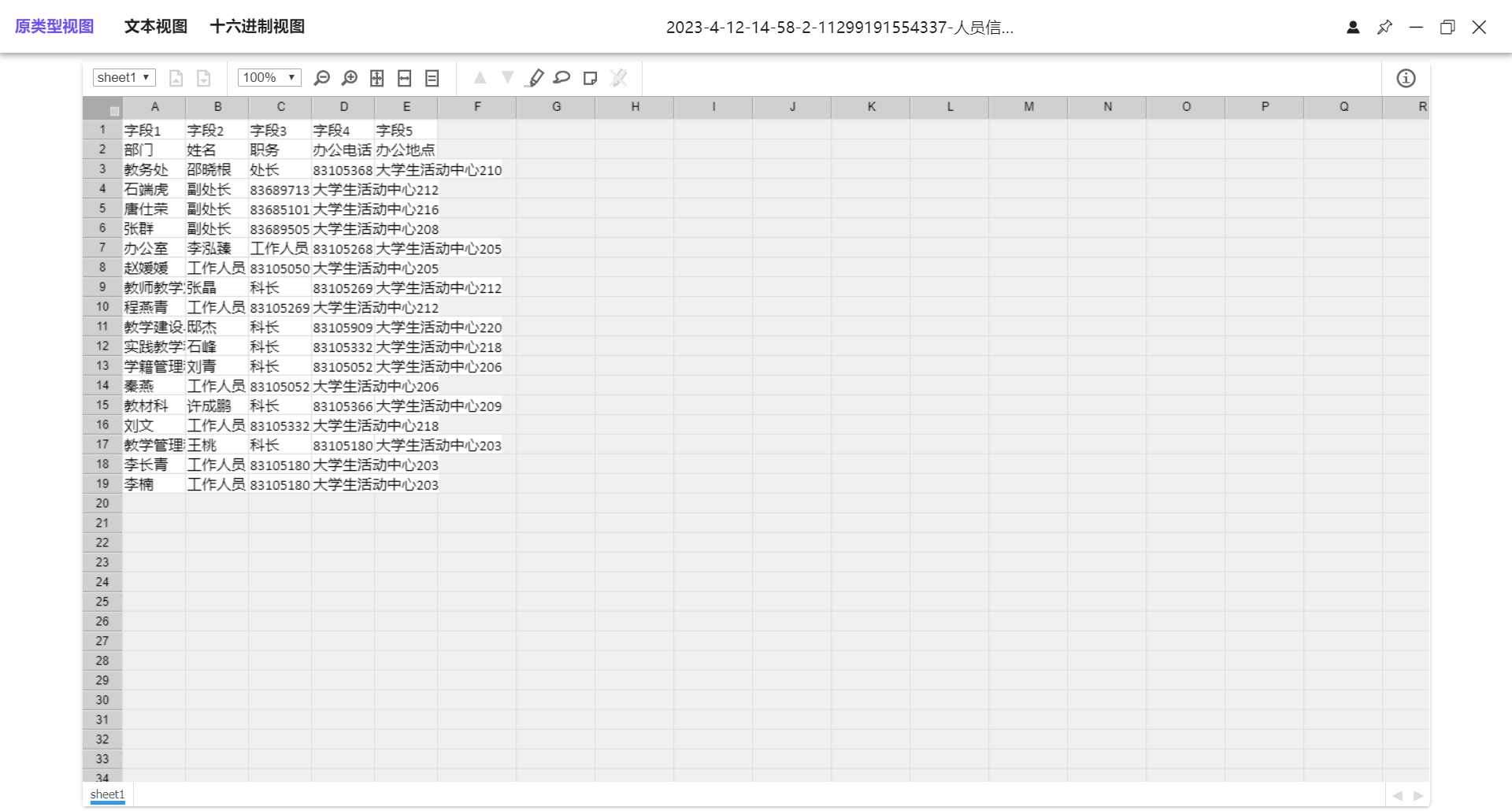This screenshot has height=811, width=1512.
Task: Click the file title 2023-4-12-14-58-2
Action: pos(839,28)
